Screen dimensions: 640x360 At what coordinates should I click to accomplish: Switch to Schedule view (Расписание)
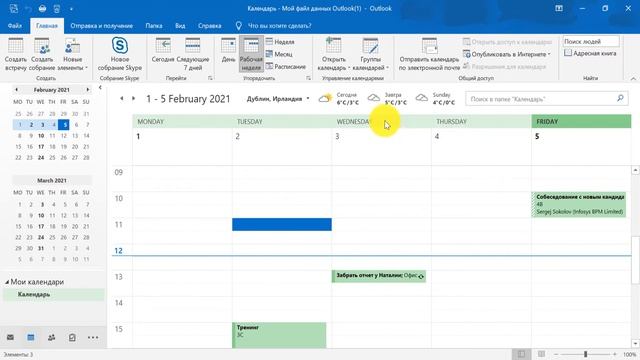coord(286,66)
